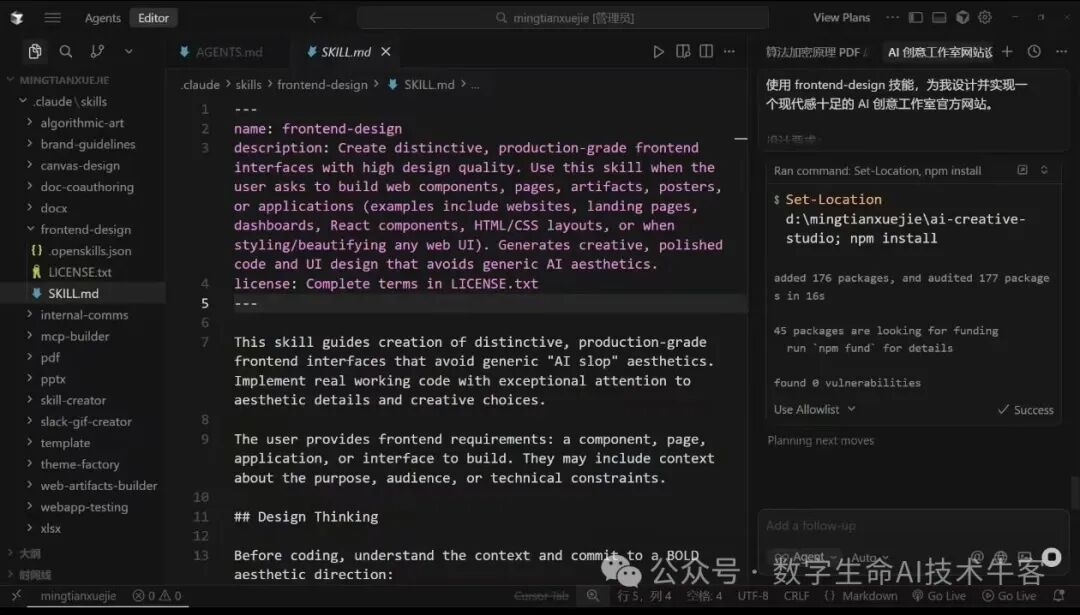This screenshot has width=1080, height=615.
Task: Open the LICENSE.txt file
Action: [x=79, y=272]
